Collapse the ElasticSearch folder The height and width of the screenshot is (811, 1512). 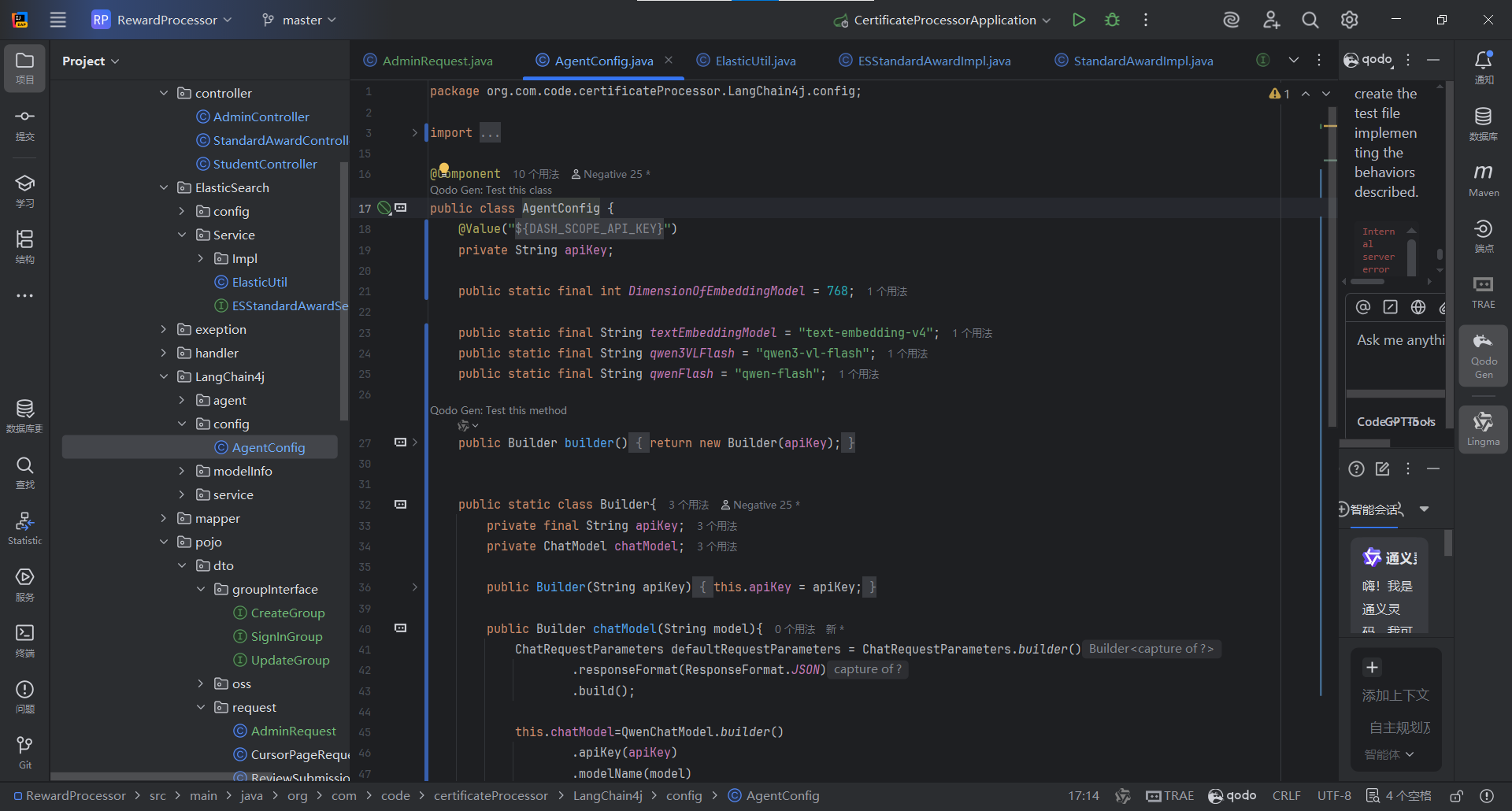click(x=164, y=187)
